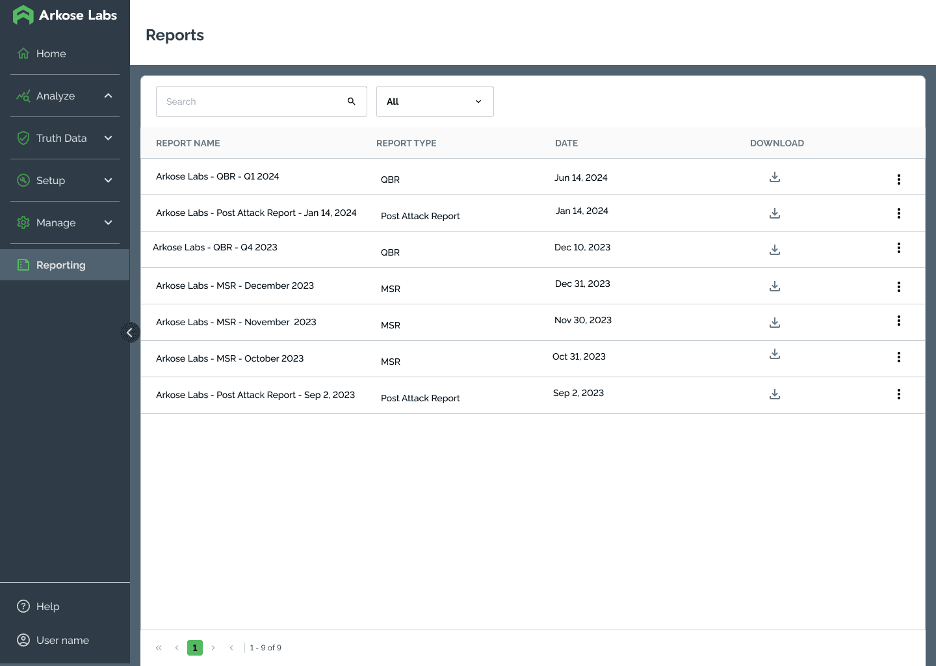Viewport: 936px width, 666px height.
Task: Open more options for QBR Q4 2023 row
Action: pos(898,248)
